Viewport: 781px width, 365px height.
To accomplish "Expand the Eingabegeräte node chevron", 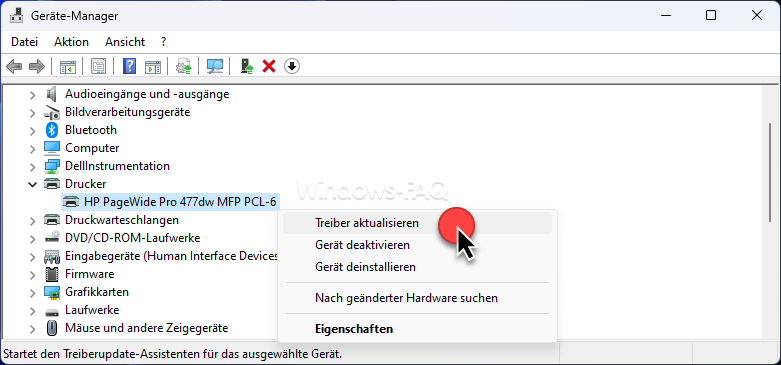I will 32,256.
